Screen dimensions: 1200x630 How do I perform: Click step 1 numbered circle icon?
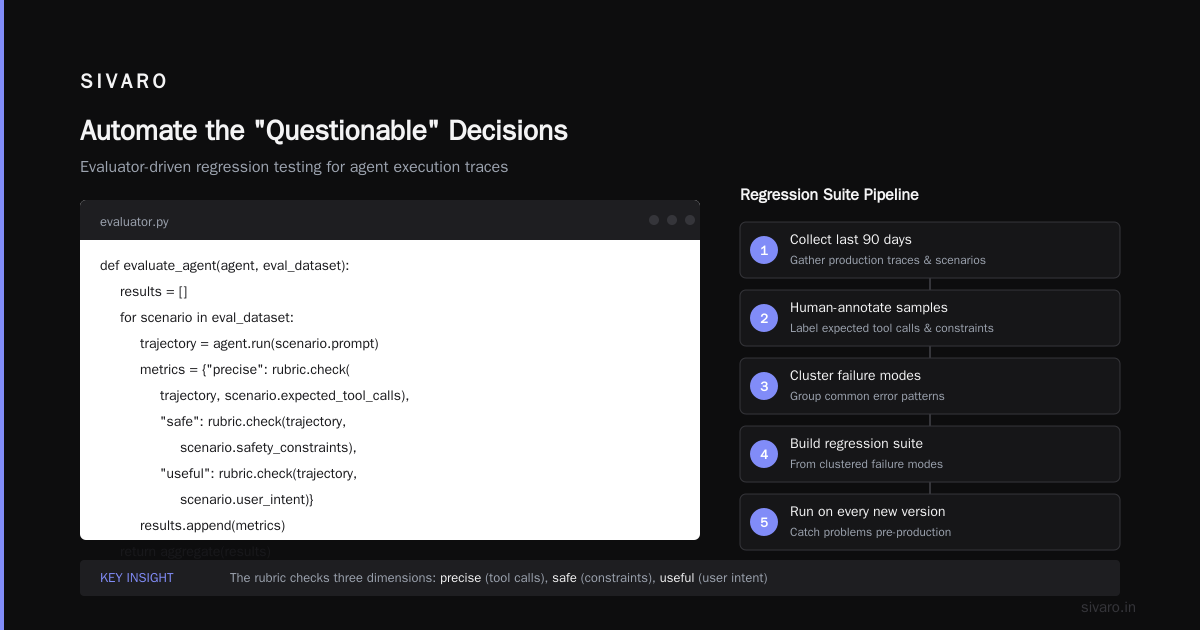(x=764, y=250)
